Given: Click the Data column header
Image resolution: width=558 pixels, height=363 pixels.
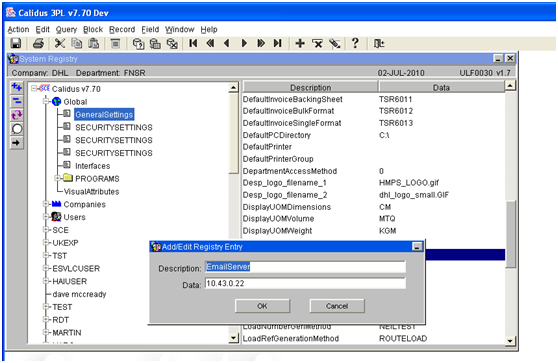Looking at the screenshot, I should click(441, 87).
